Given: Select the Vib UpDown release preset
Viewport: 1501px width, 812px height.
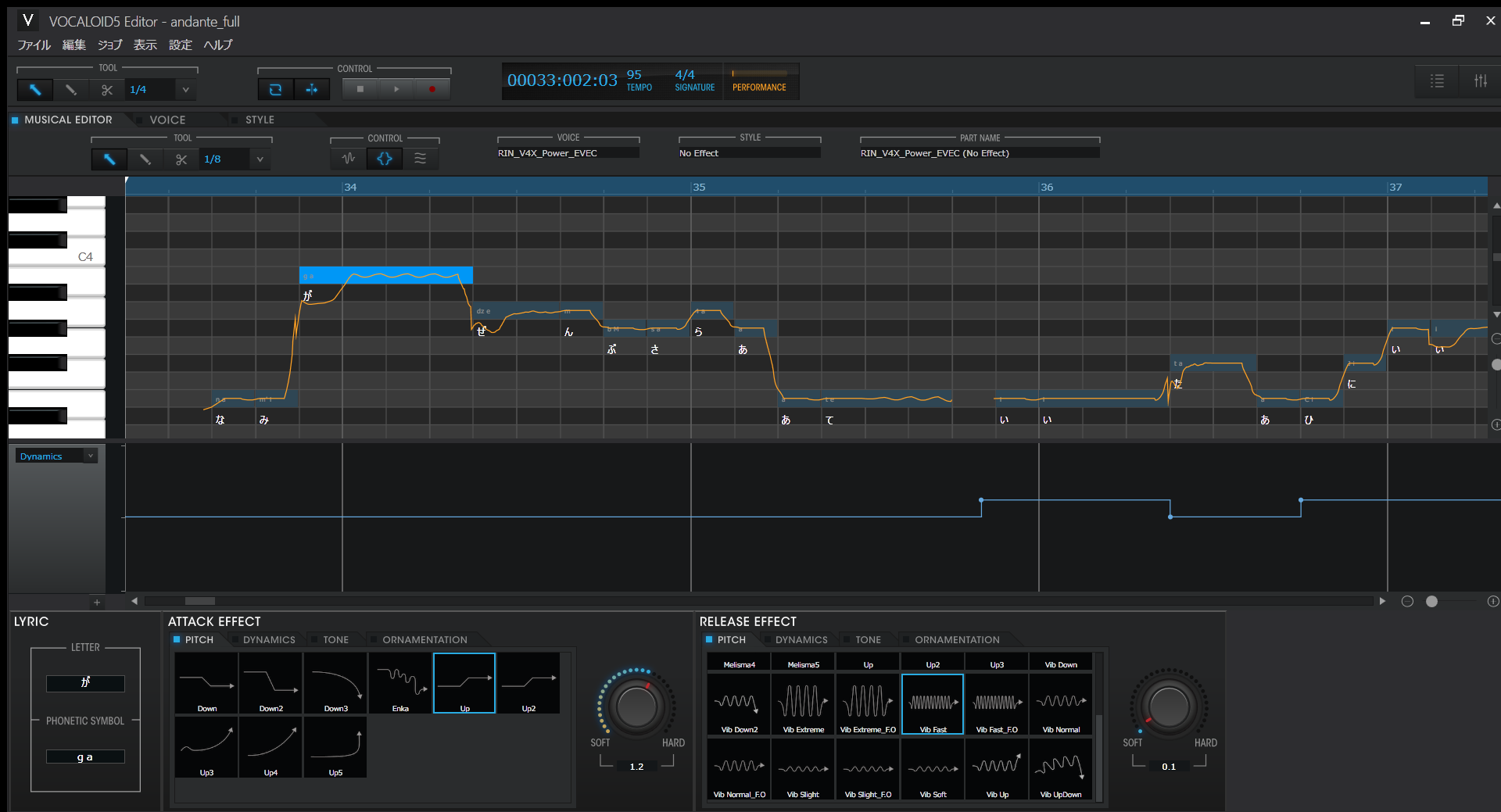Looking at the screenshot, I should (1061, 769).
